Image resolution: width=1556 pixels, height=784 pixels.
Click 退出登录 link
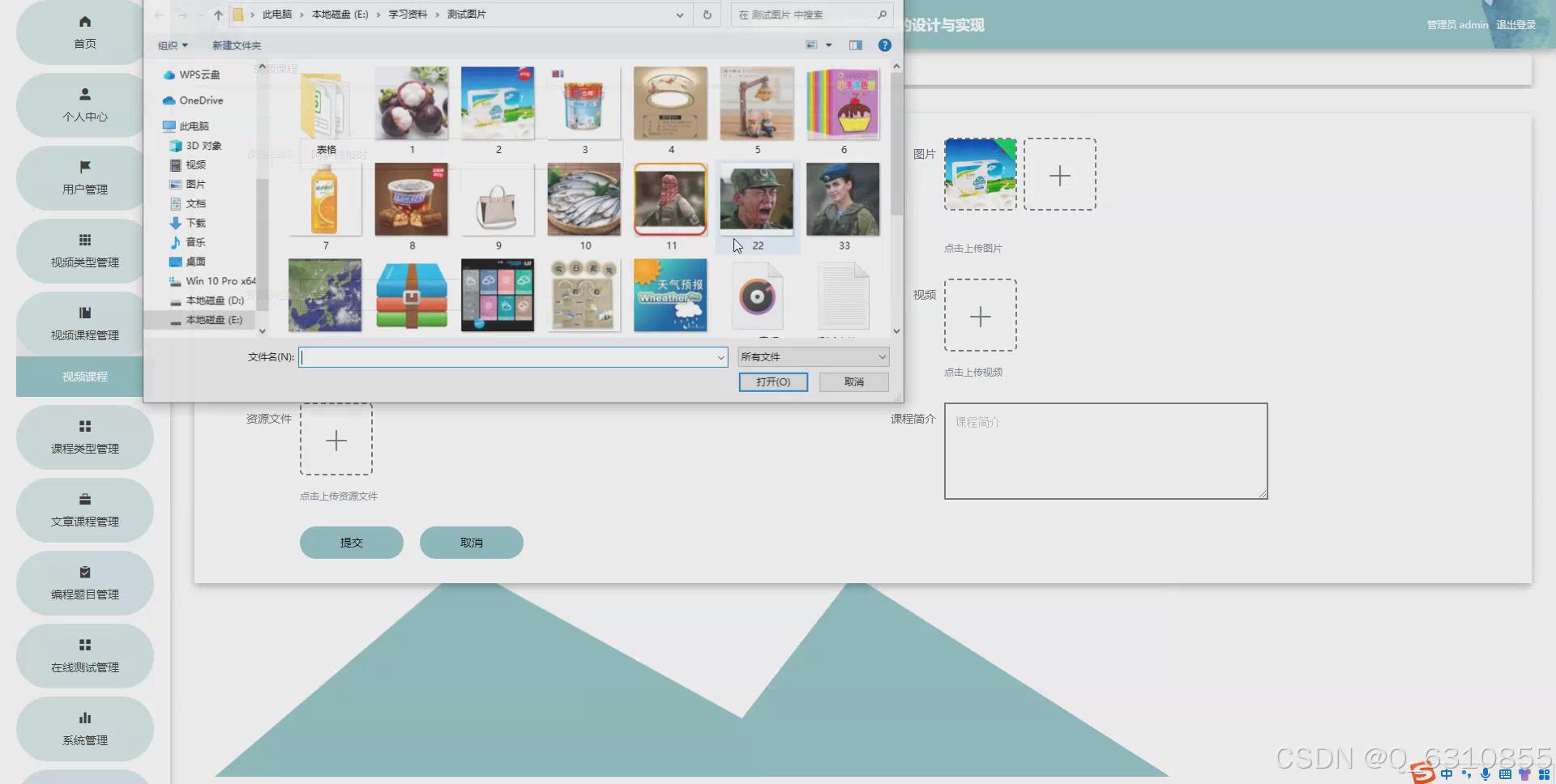[x=1515, y=25]
